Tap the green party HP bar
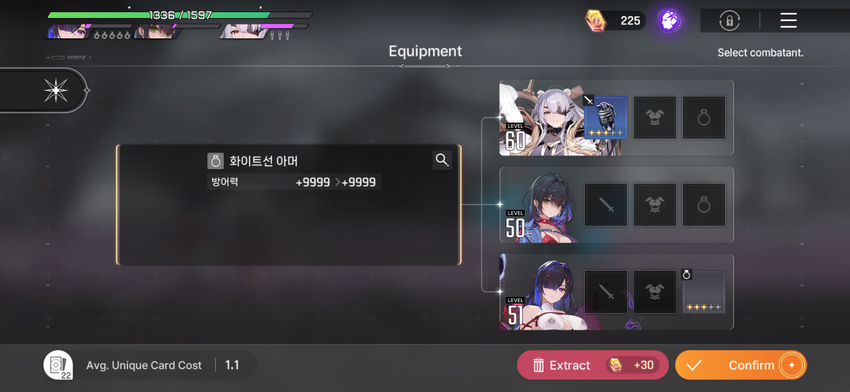Image resolution: width=850 pixels, height=392 pixels. (180, 15)
